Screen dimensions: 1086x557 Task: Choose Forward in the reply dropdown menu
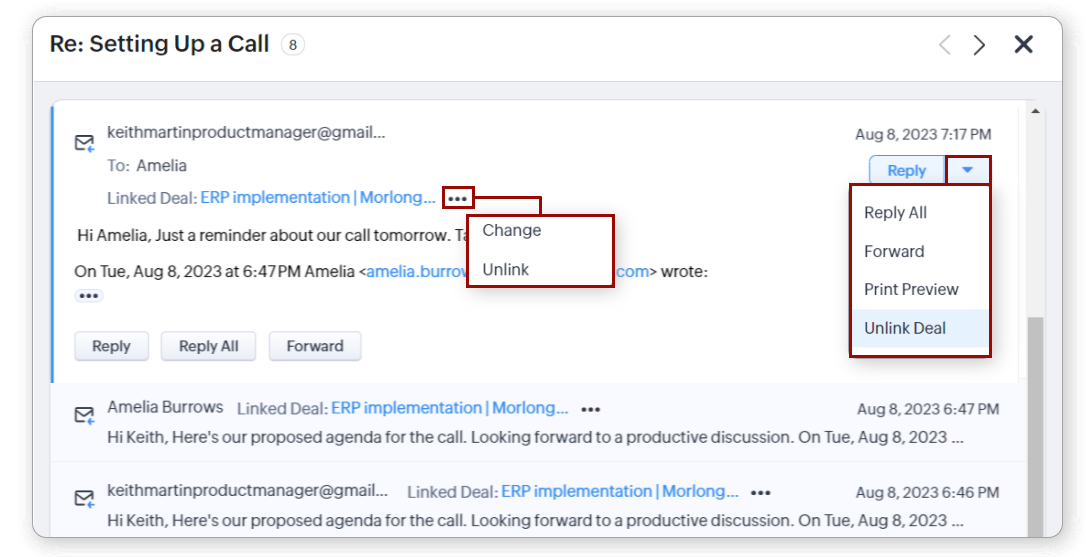coord(894,252)
